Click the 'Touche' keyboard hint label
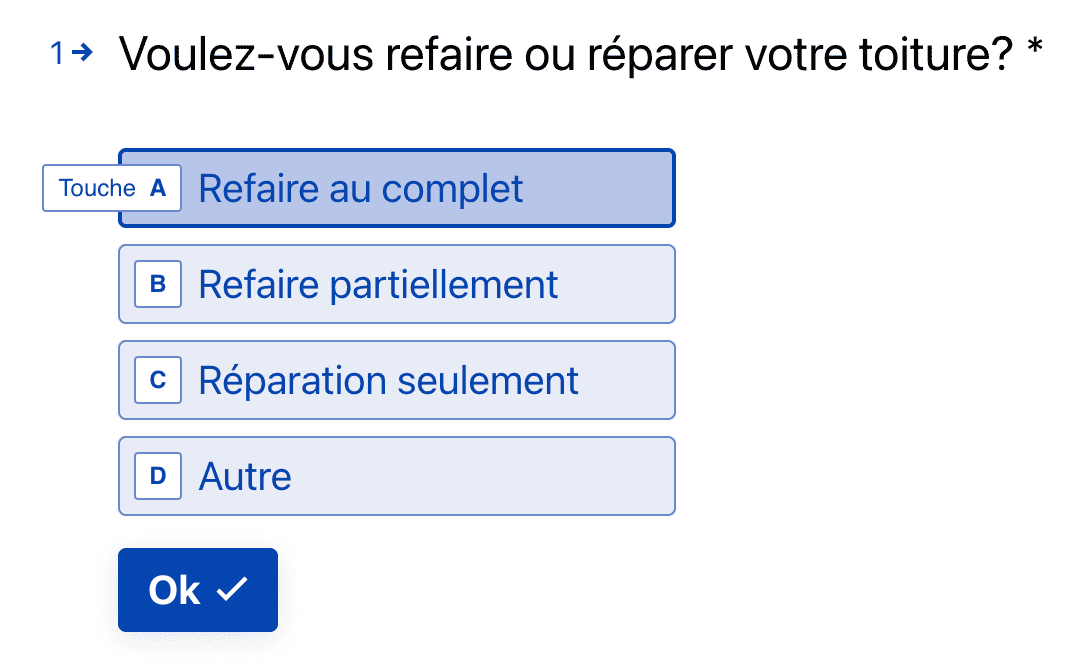This screenshot has height=668, width=1068. [x=97, y=188]
